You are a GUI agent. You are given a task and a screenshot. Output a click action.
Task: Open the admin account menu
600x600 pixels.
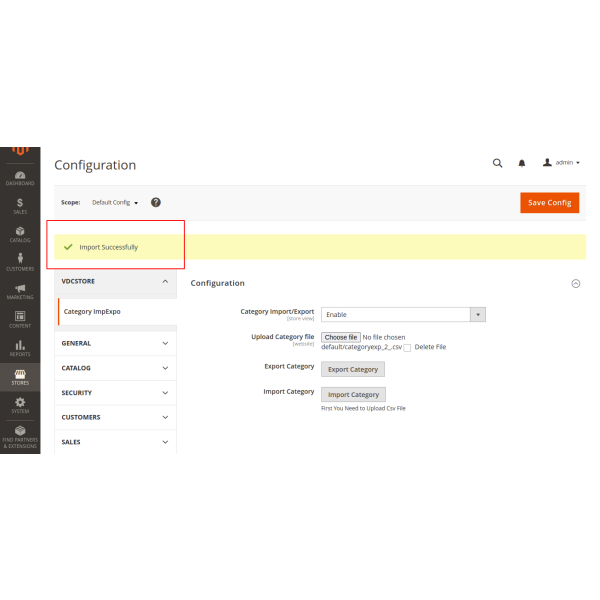561,163
